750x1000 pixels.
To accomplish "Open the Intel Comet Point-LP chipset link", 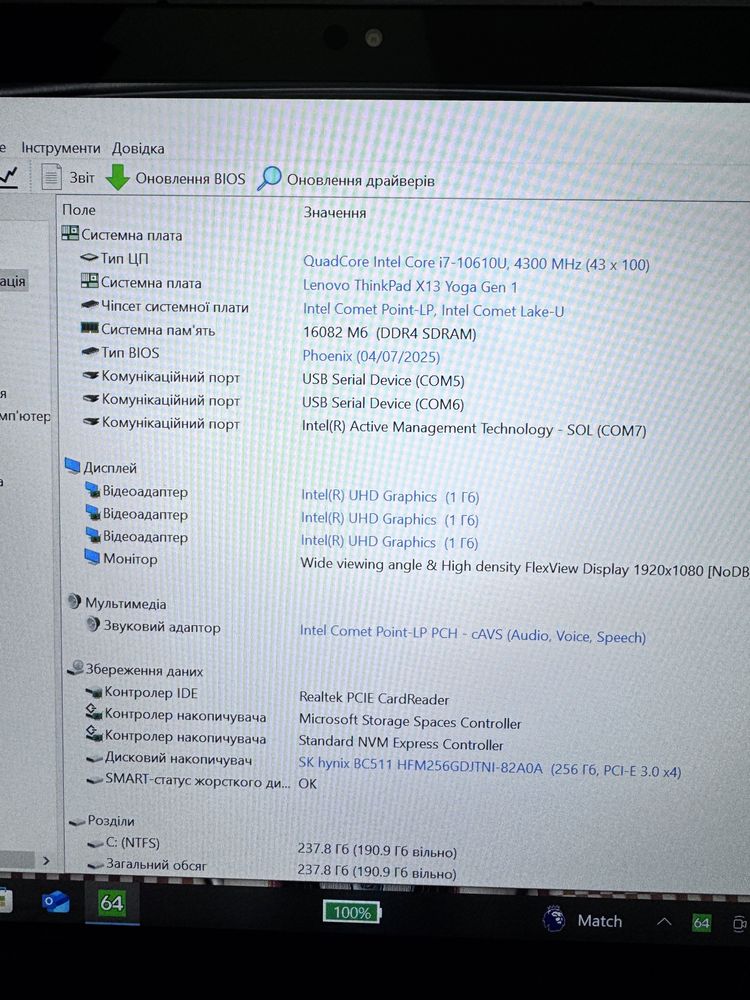I will point(433,310).
